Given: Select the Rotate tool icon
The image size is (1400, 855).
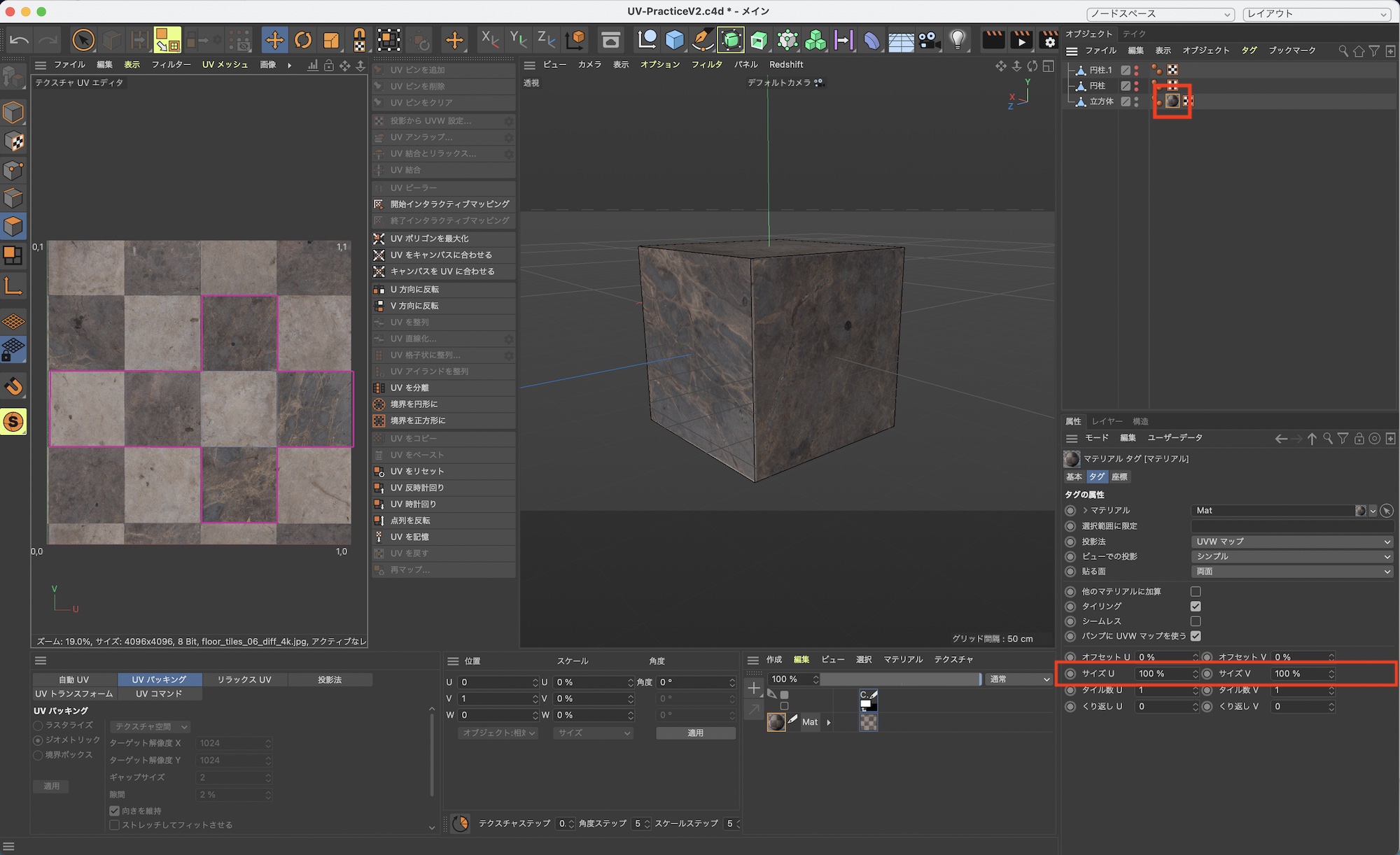Looking at the screenshot, I should [303, 40].
